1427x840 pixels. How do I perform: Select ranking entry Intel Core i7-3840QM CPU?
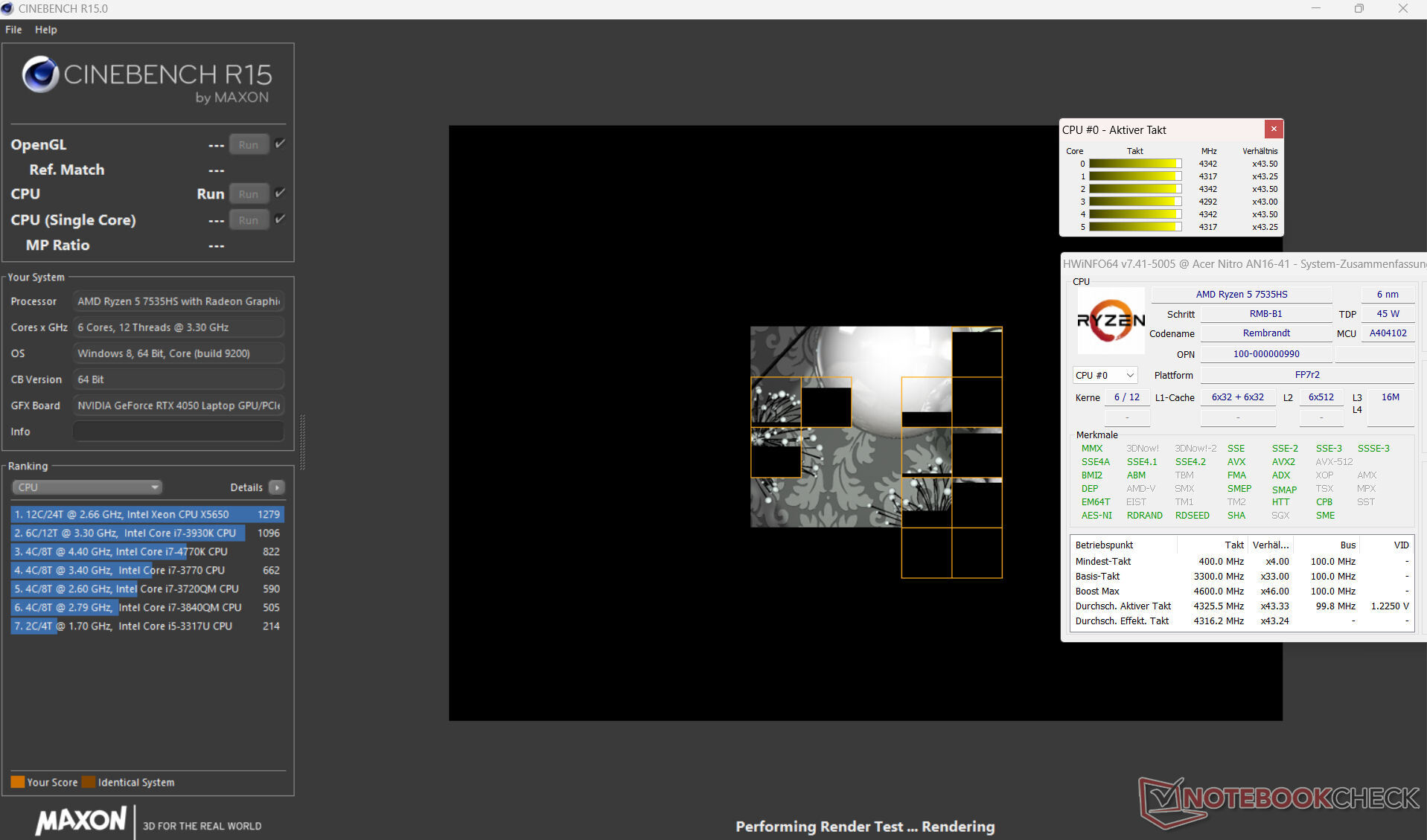(147, 607)
